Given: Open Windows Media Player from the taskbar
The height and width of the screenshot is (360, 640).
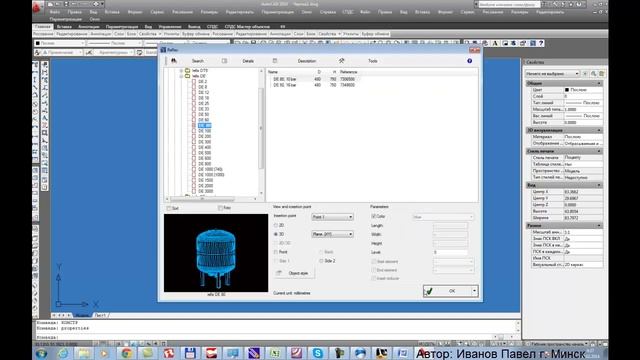Looking at the screenshot, I should tap(105, 353).
